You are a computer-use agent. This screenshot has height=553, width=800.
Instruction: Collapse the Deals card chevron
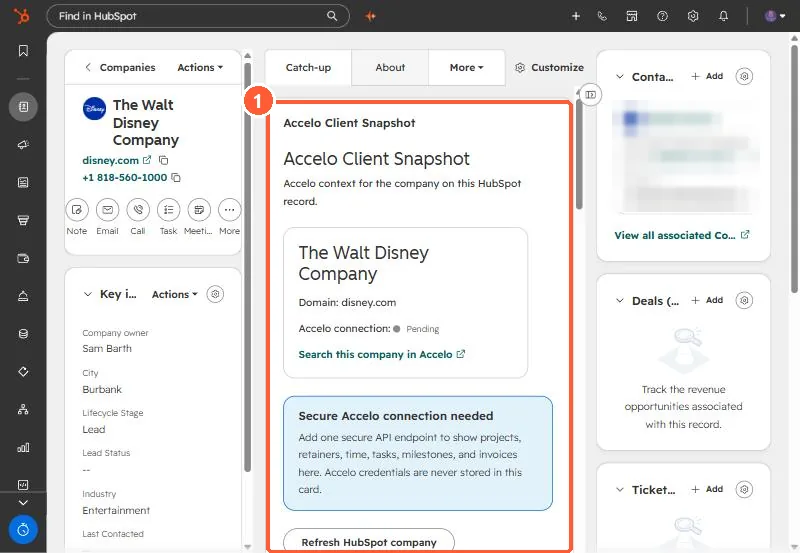point(620,300)
